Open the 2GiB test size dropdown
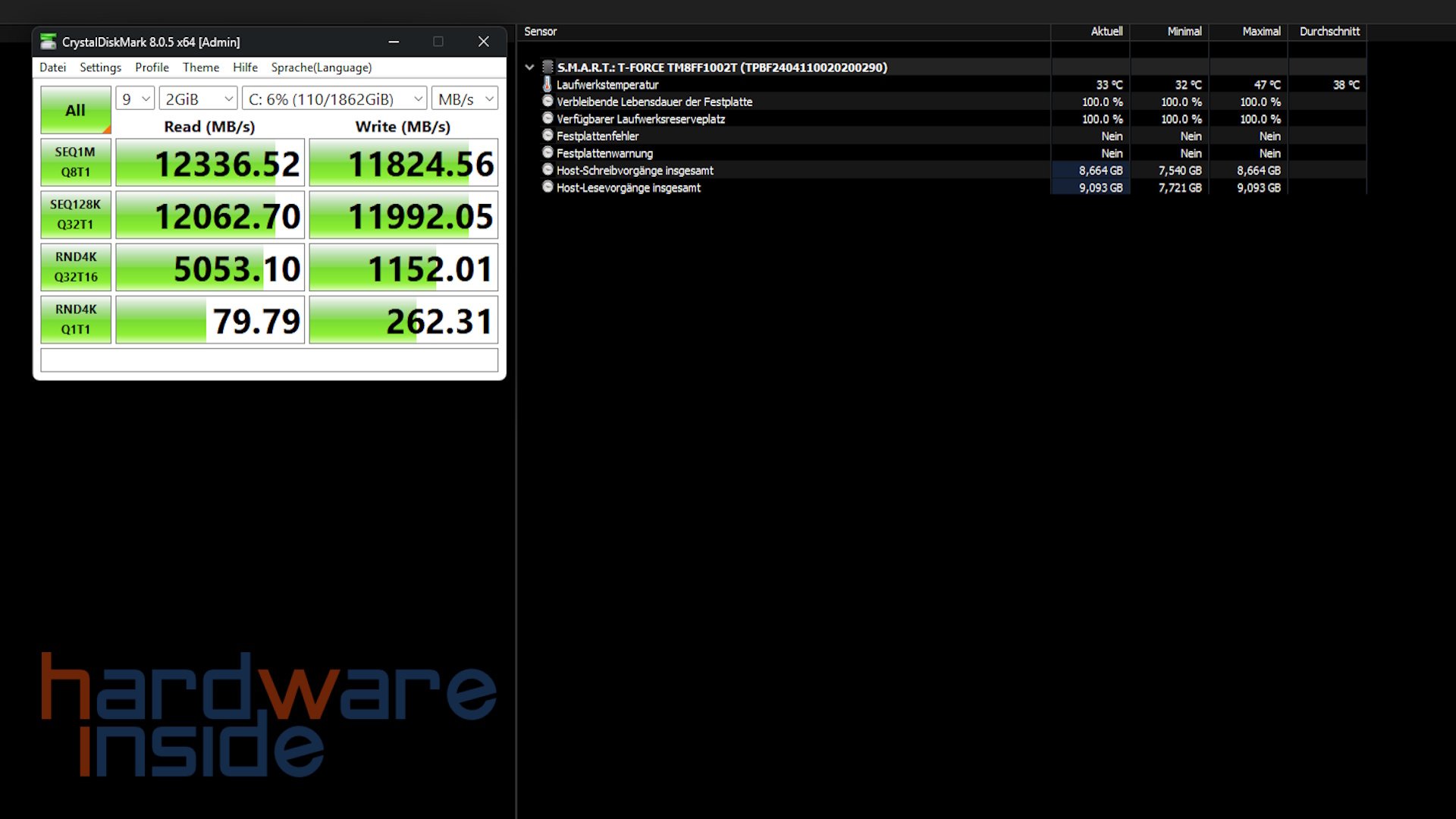 [x=199, y=99]
